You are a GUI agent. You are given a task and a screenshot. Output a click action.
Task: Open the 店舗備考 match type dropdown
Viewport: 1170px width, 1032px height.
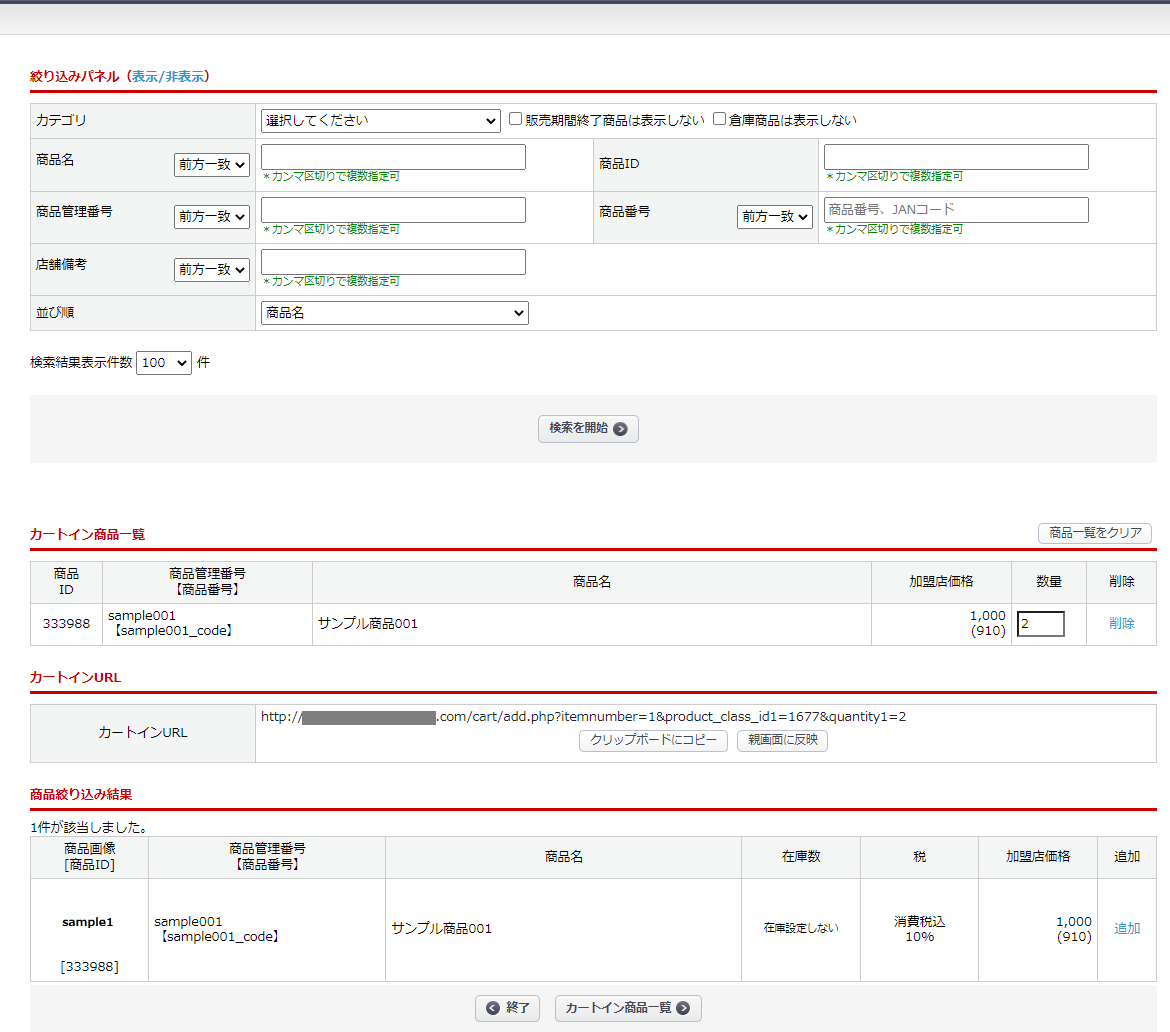click(212, 269)
